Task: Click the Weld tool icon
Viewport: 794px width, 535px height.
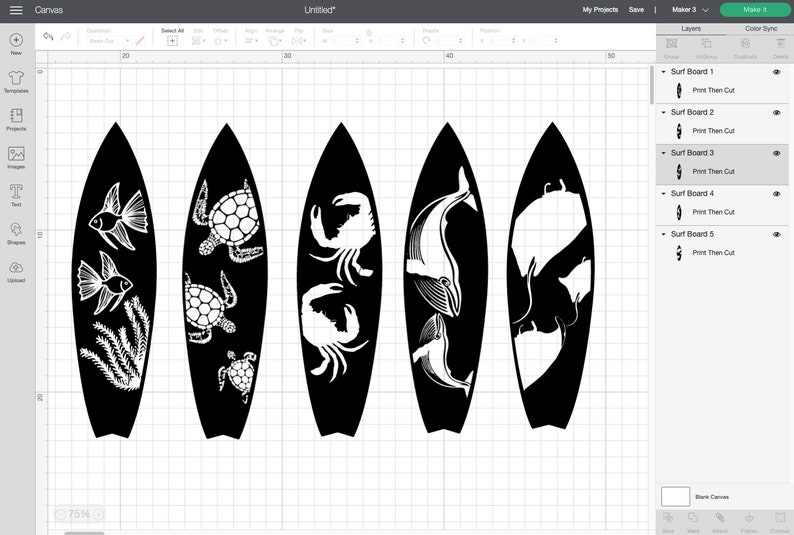Action: (693, 518)
